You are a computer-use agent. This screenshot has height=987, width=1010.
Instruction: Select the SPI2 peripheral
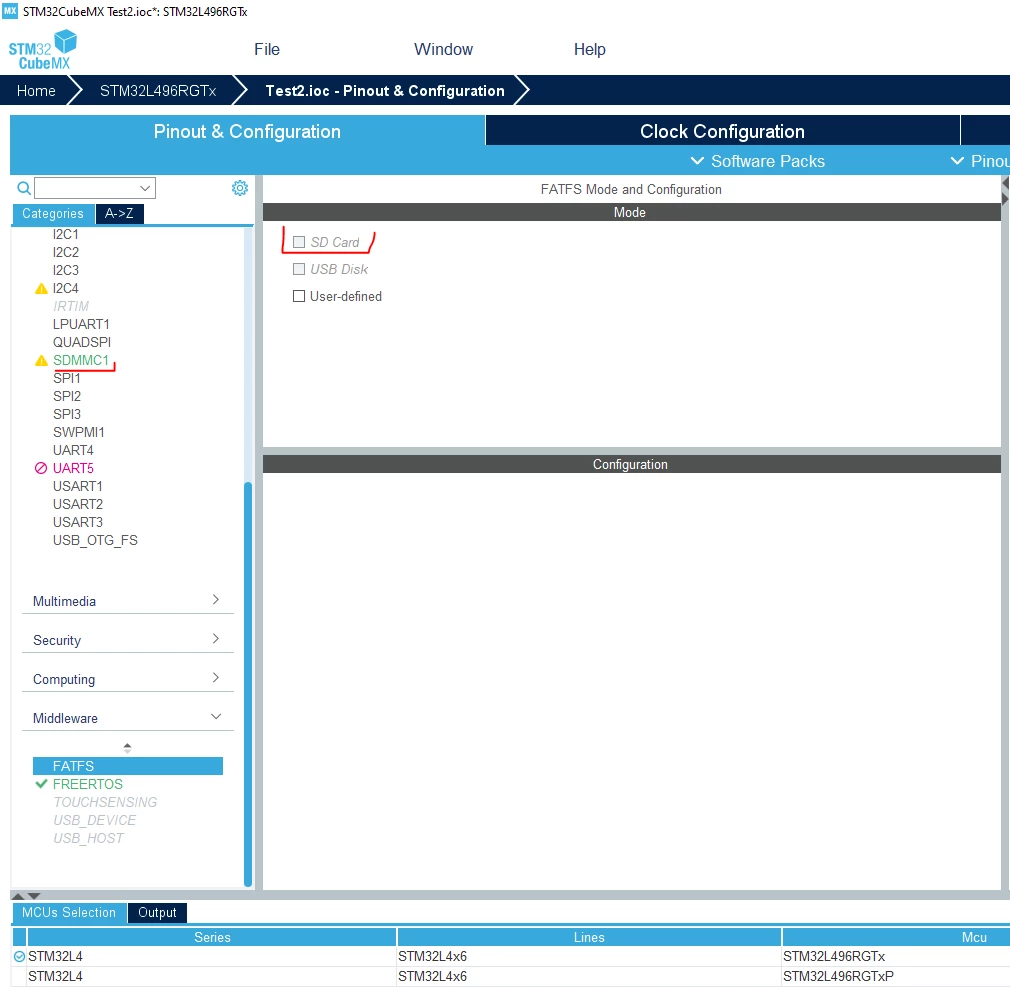67,396
